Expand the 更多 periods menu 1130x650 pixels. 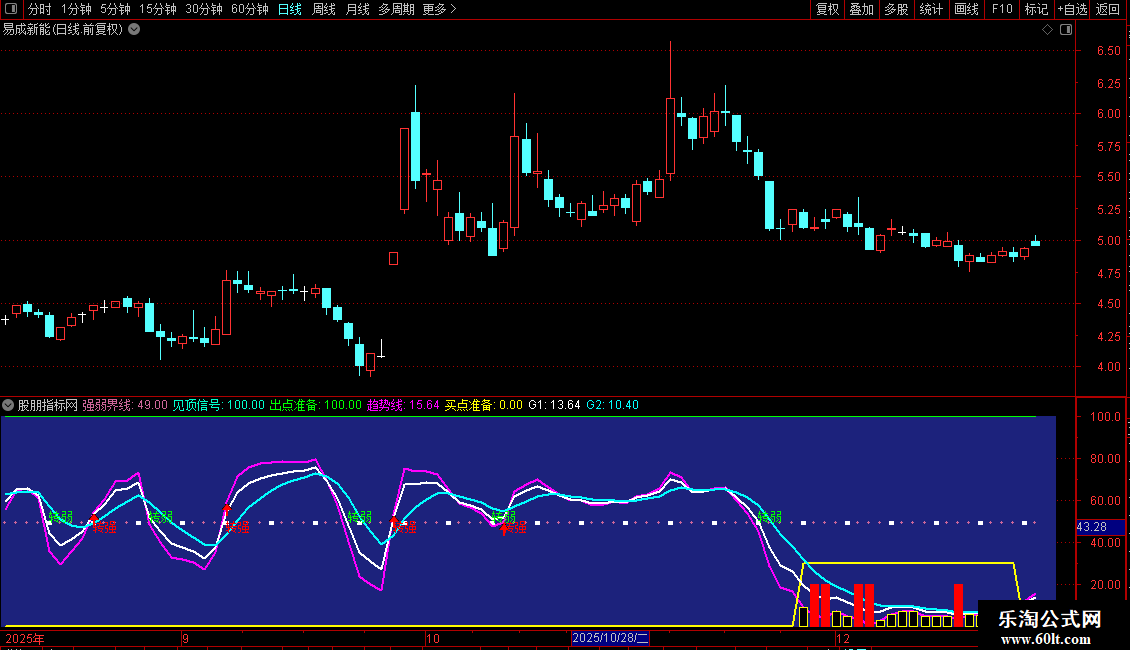coord(439,9)
